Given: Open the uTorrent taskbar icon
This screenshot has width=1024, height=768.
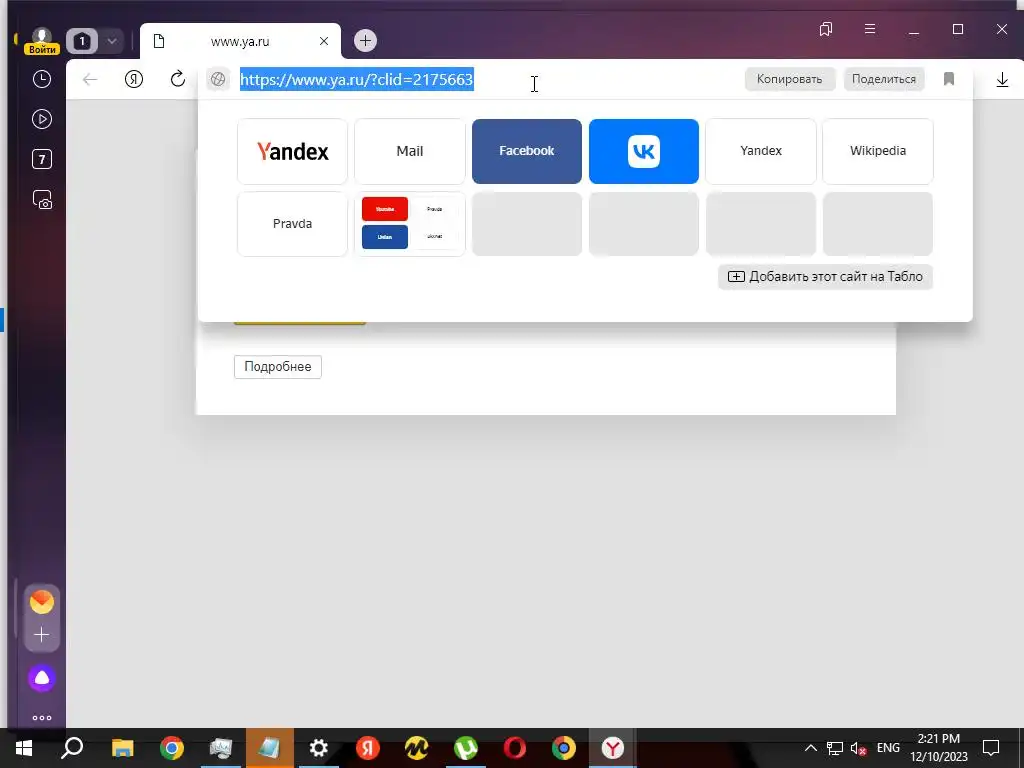Looking at the screenshot, I should [466, 748].
